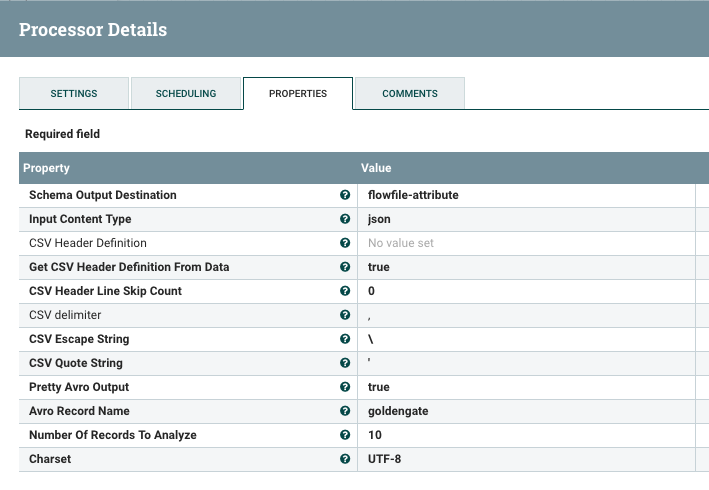Click help icon for CSV Header Definition
Image resolution: width=709 pixels, height=490 pixels.
(x=345, y=243)
